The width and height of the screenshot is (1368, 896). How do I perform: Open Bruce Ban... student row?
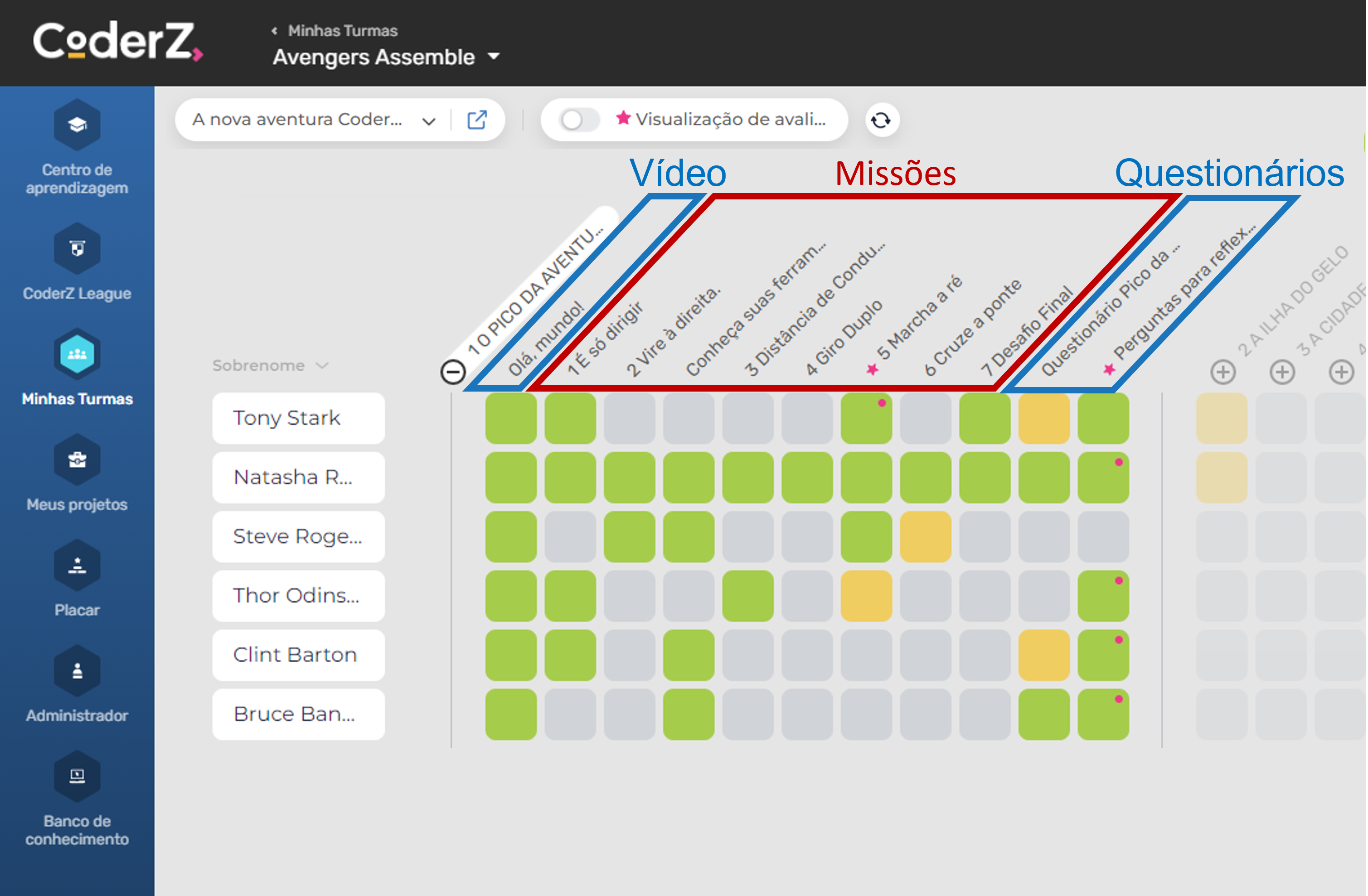click(x=298, y=714)
